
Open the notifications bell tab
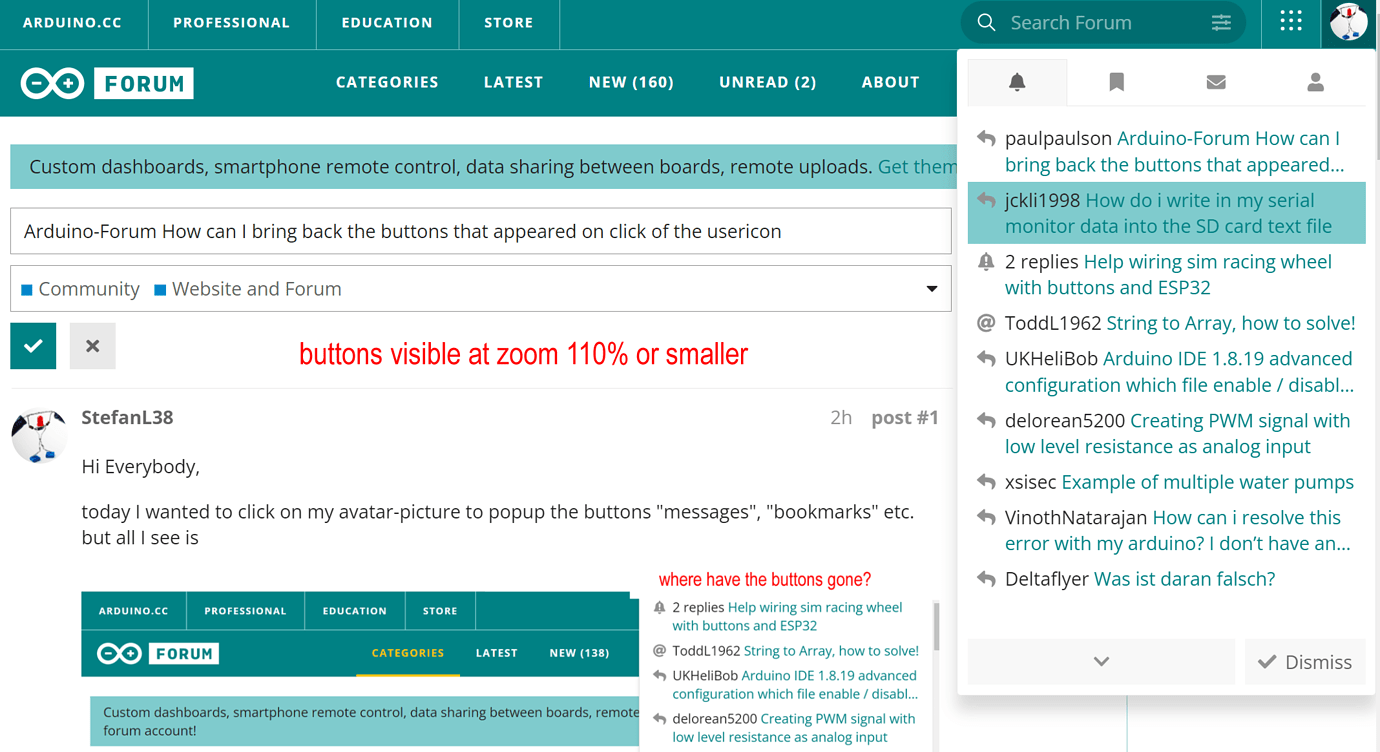point(1016,81)
